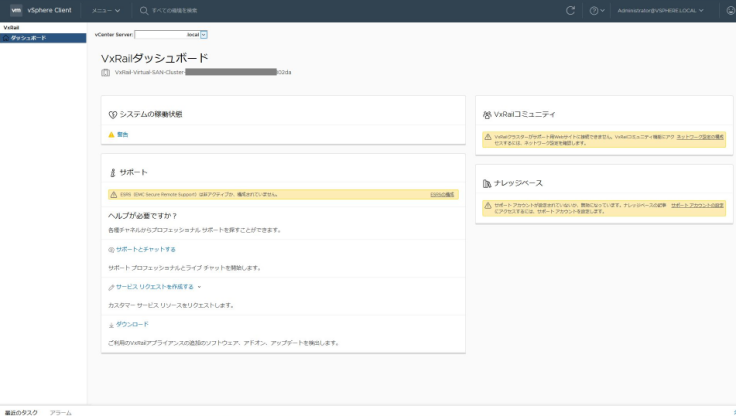Click the cluster icon beside VxRail-Virtual-SAN-Cluster

(106, 72)
